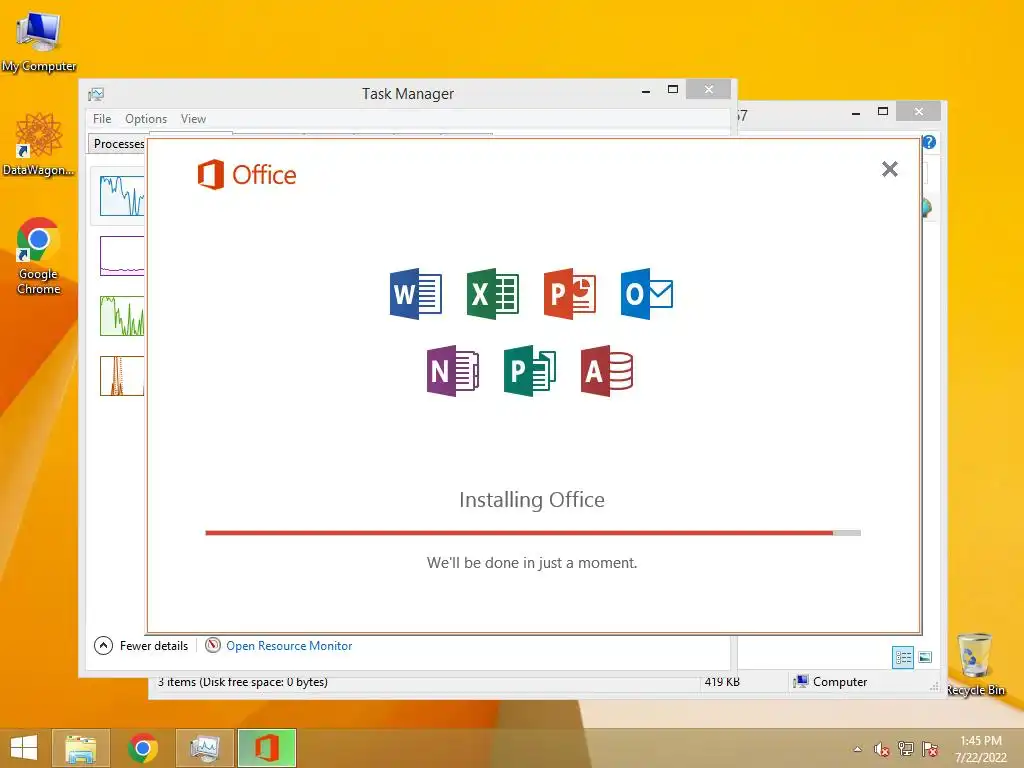Image resolution: width=1024 pixels, height=768 pixels.
Task: Open the Options menu in Task Manager
Action: pos(146,119)
